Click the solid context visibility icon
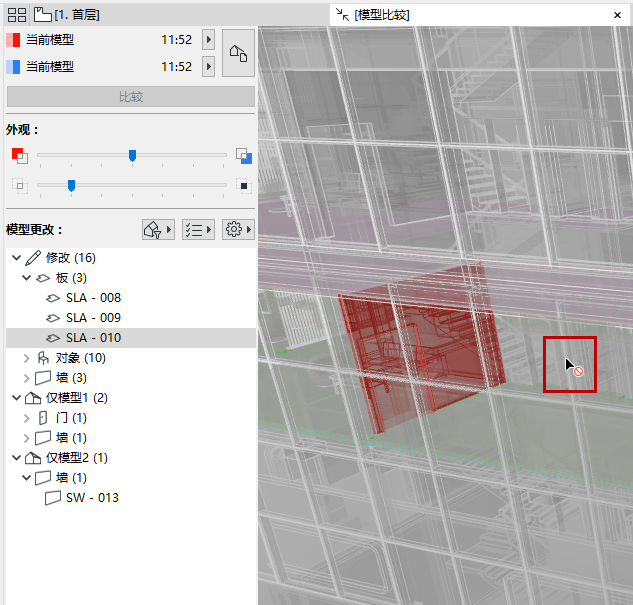The height and width of the screenshot is (605, 633). pyautogui.click(x=244, y=186)
